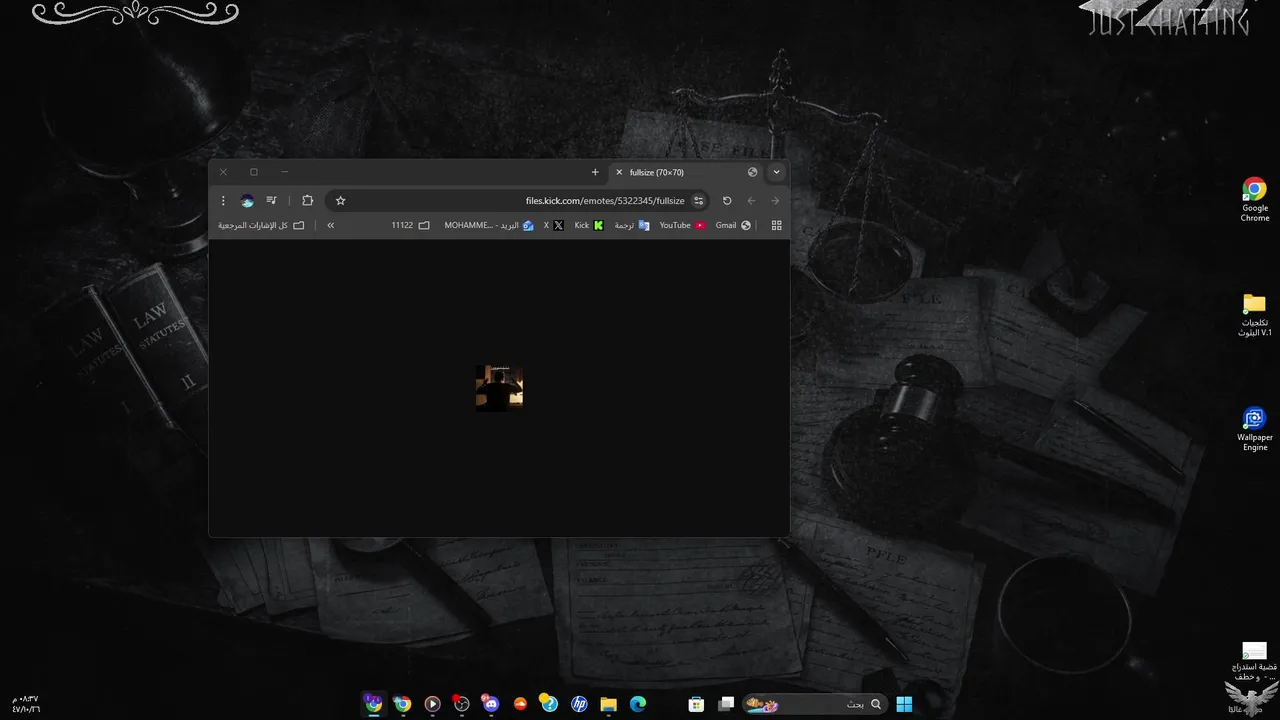Select the fullsize (70×70) tab
Image resolution: width=1280 pixels, height=720 pixels.
(685, 172)
